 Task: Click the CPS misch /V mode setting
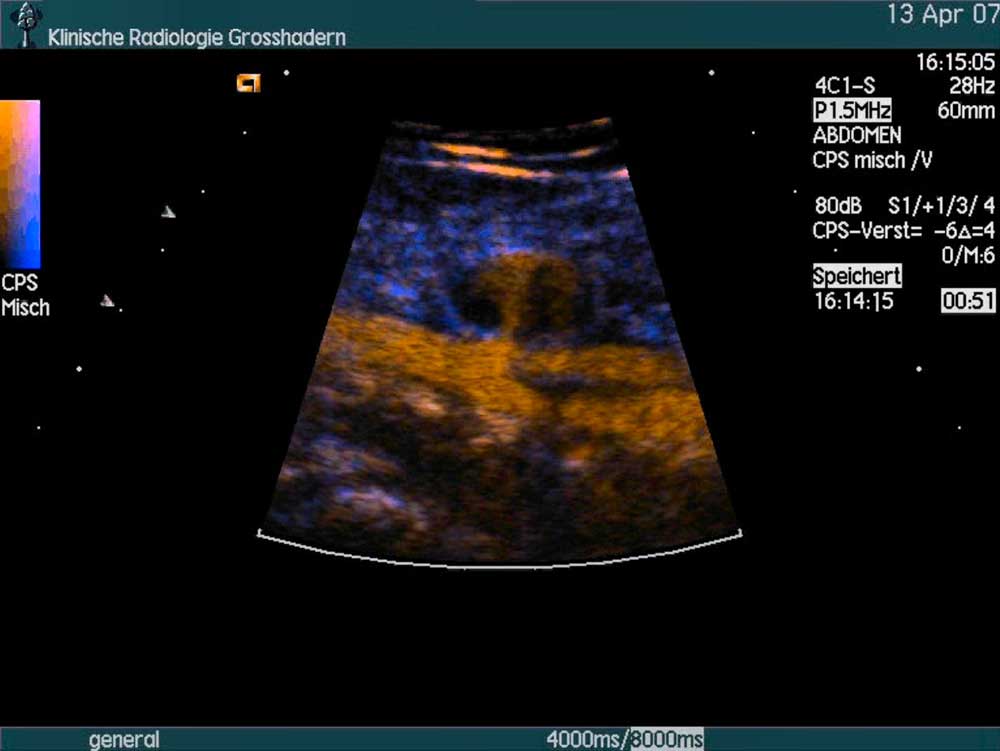pyautogui.click(x=872, y=159)
